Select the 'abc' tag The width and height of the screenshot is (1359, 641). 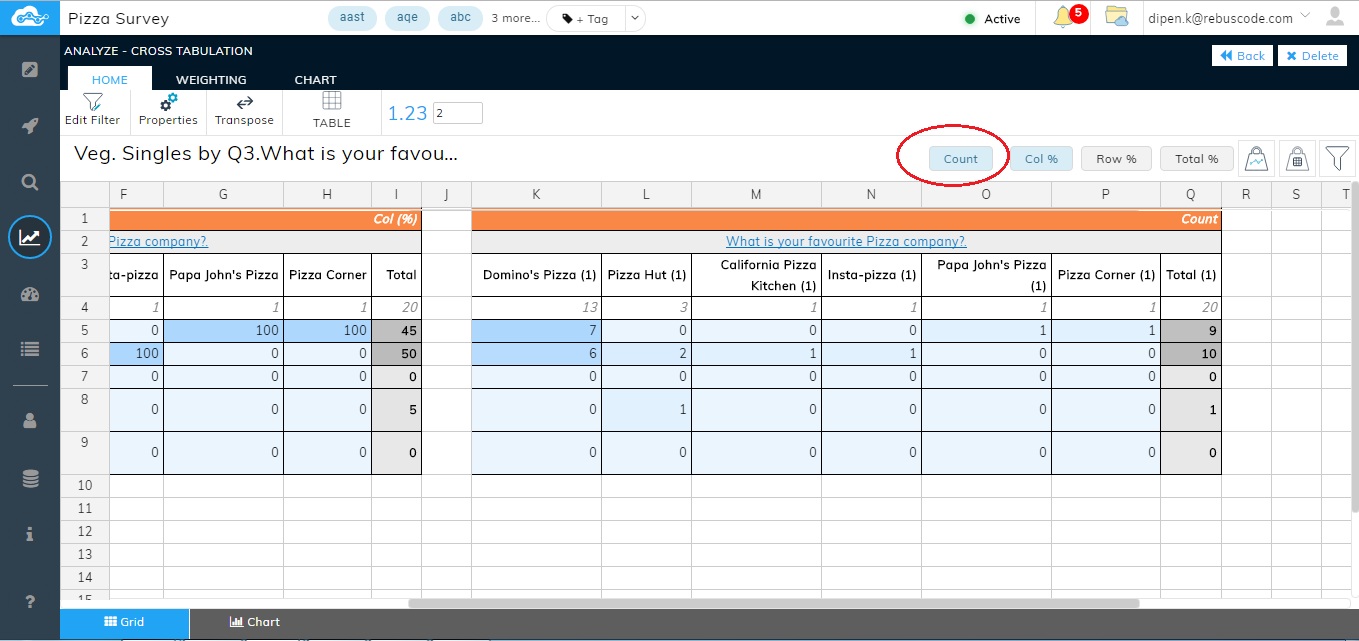(x=461, y=18)
